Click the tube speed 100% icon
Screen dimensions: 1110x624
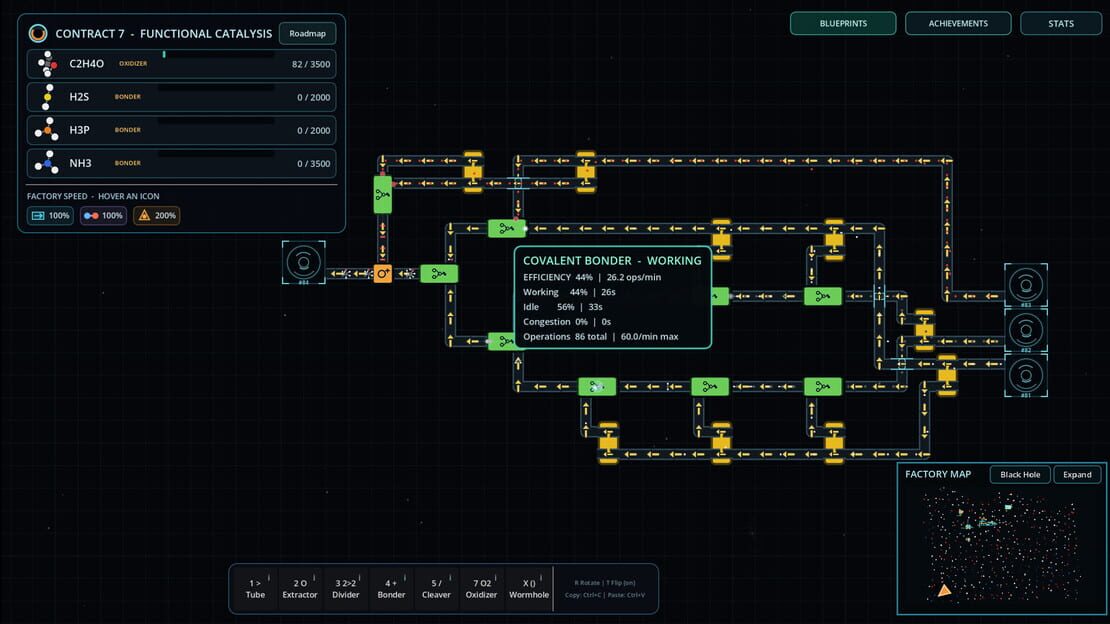tap(50, 215)
